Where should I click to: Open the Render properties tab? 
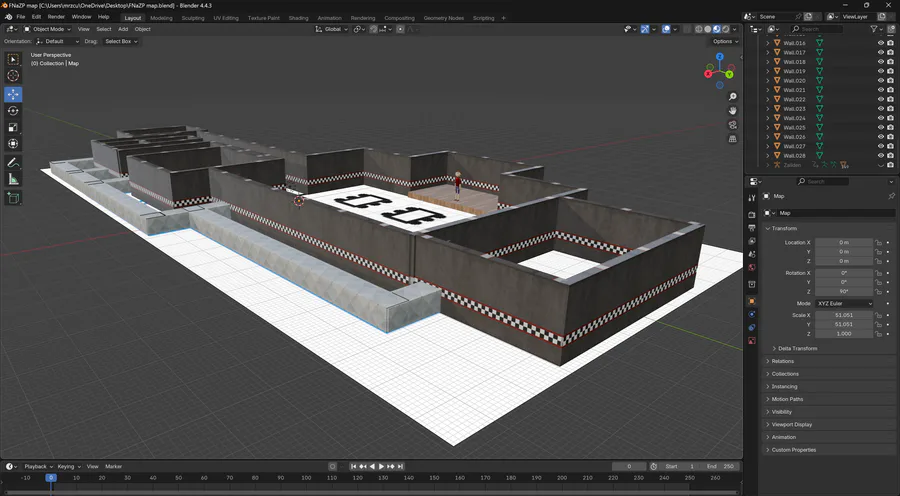tap(752, 215)
